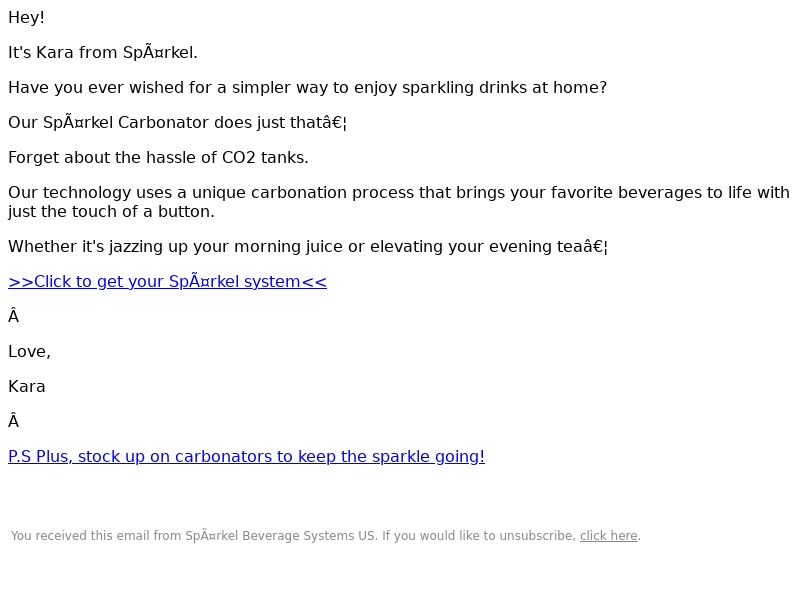Click the 'Whether it's jazzing up' sentence
This screenshot has height=600, width=800.
[308, 247]
